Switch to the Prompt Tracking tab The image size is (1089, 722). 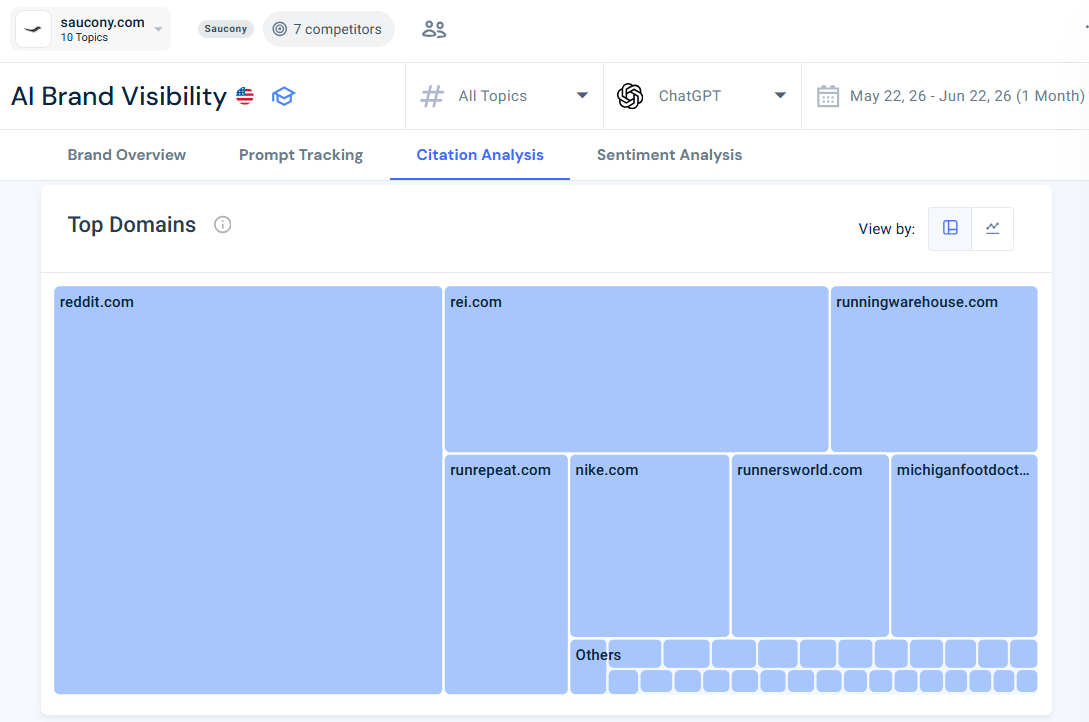click(301, 155)
